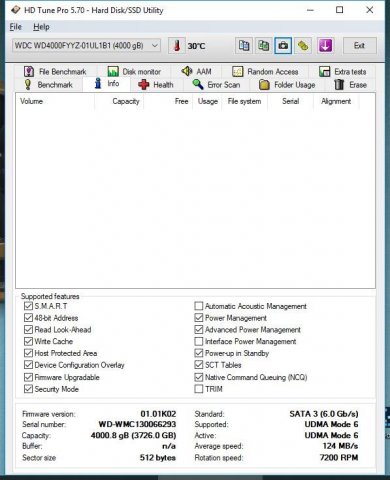
Task: Toggle the Write Cache checkbox
Action: click(x=28, y=341)
